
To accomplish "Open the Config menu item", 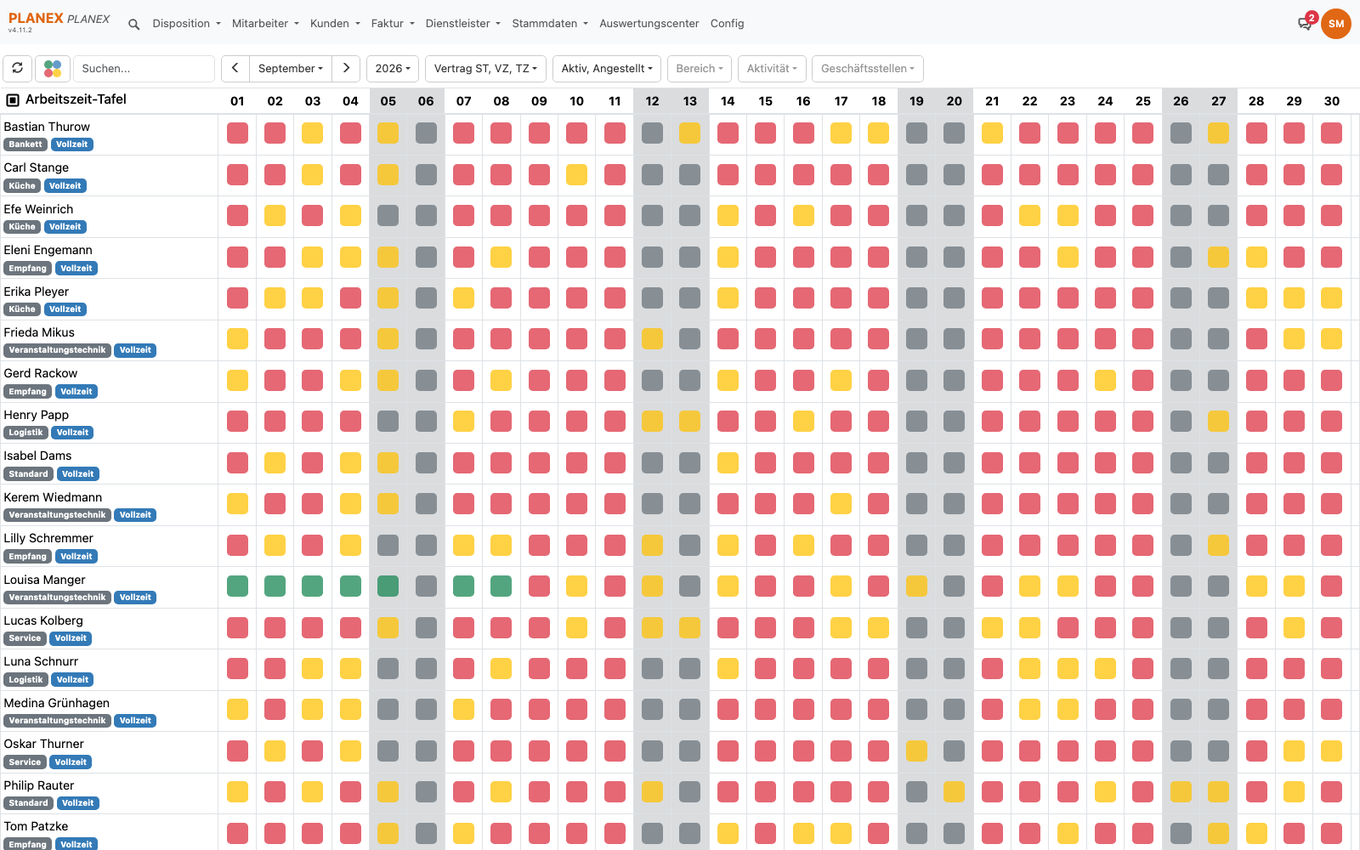I will click(727, 24).
